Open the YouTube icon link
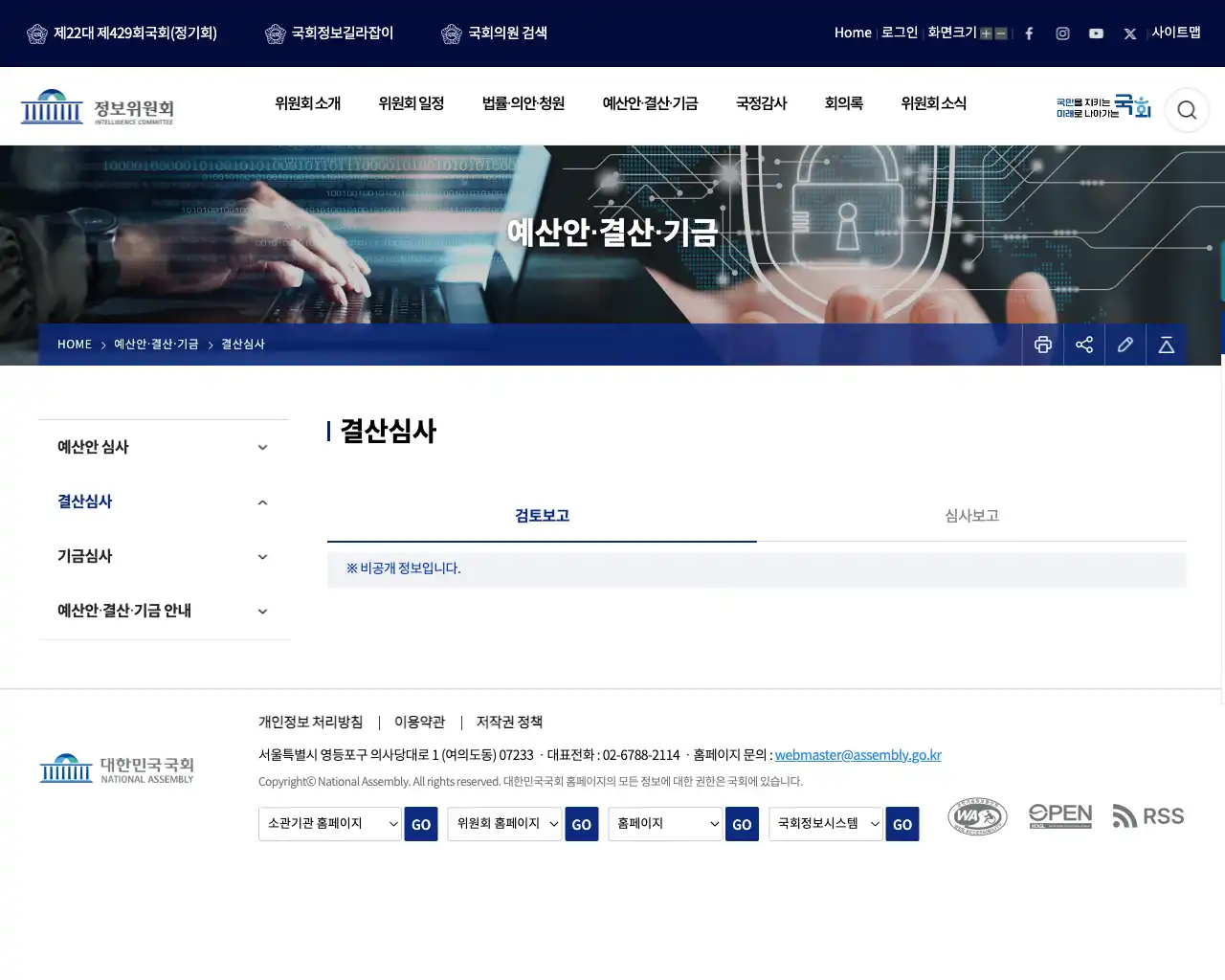 [x=1096, y=33]
